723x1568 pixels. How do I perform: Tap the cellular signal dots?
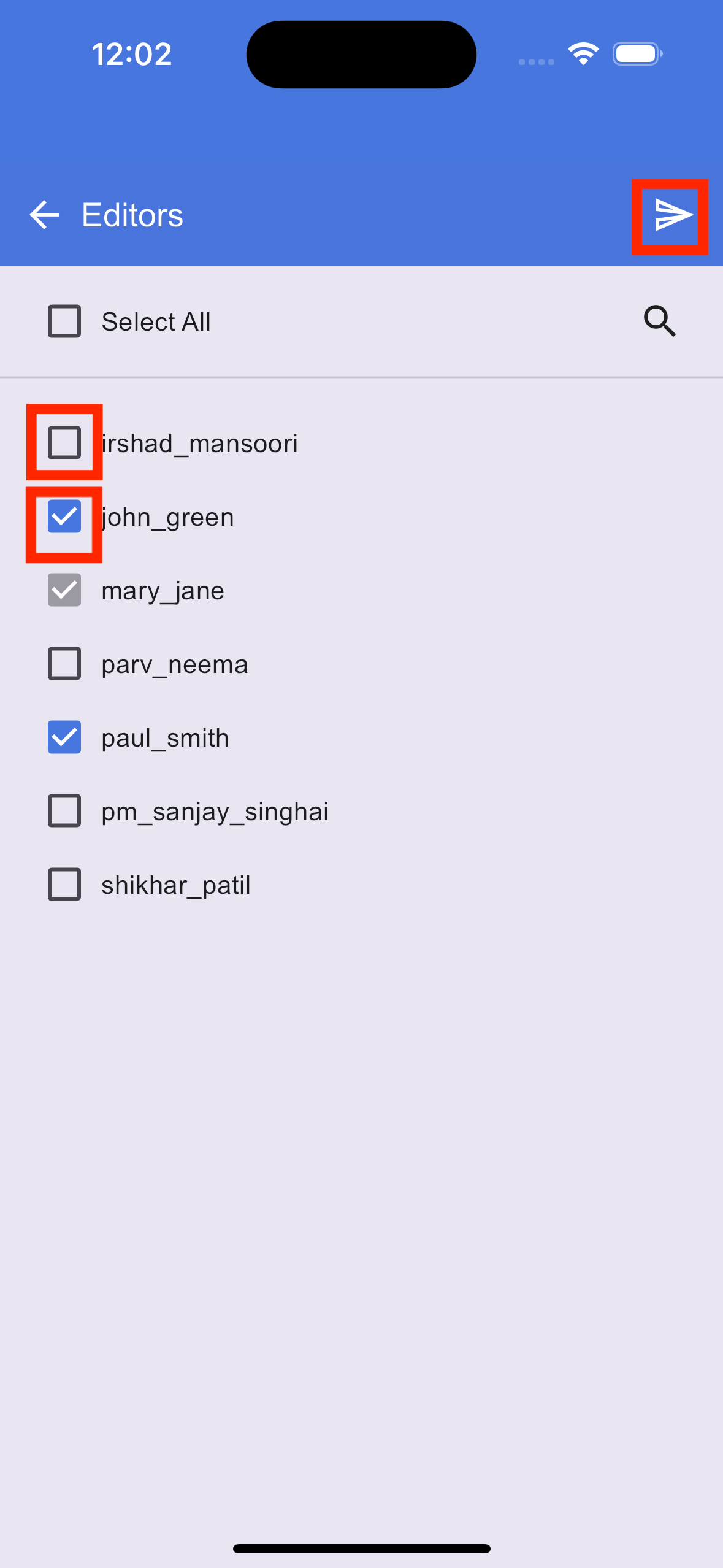pyautogui.click(x=537, y=61)
